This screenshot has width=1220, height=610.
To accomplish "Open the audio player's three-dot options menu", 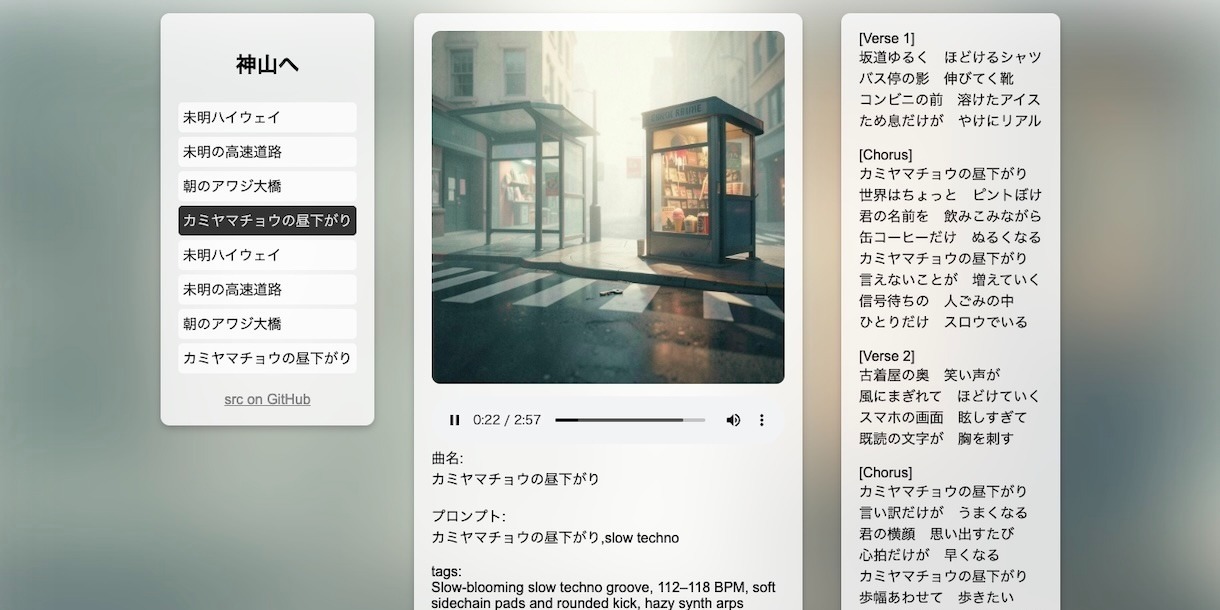I will click(761, 420).
